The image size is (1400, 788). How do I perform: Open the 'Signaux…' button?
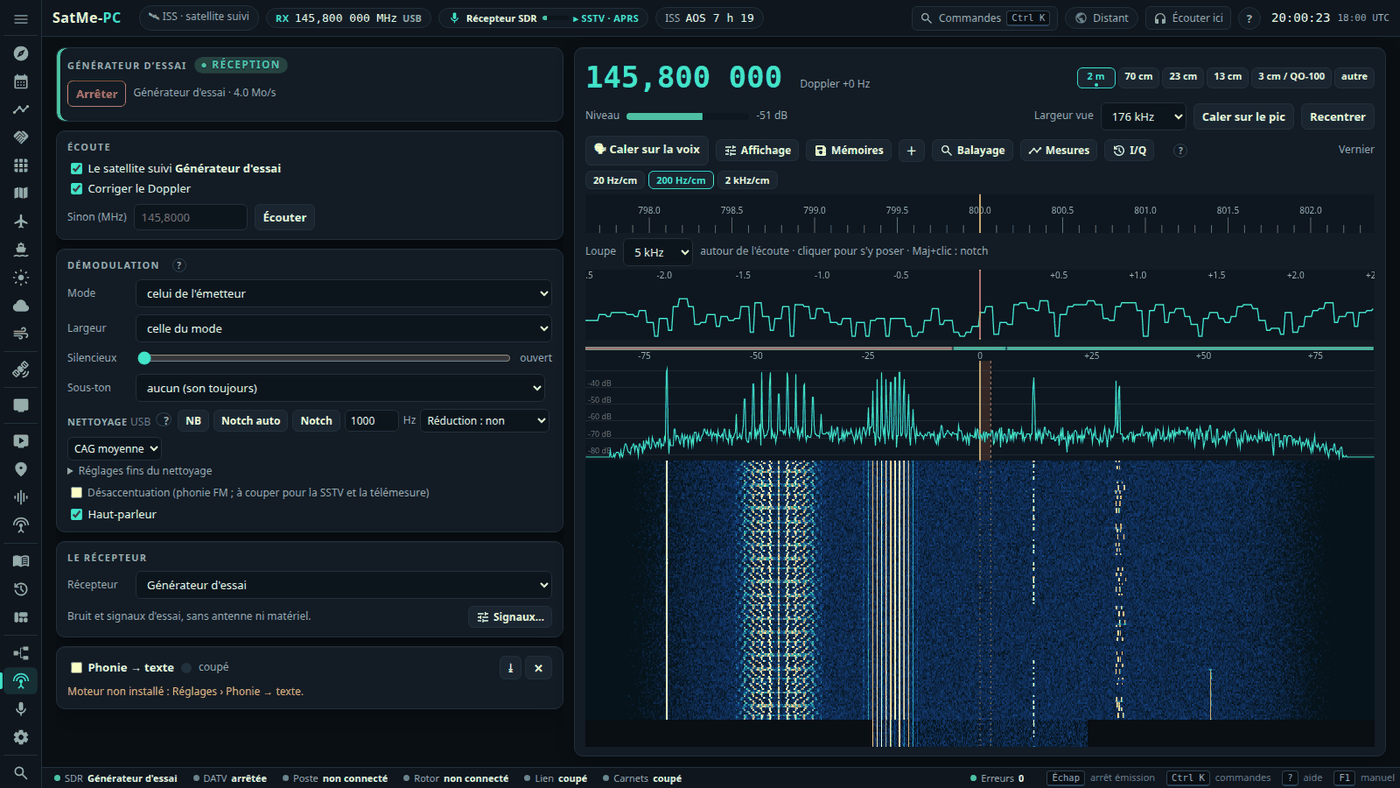[510, 617]
